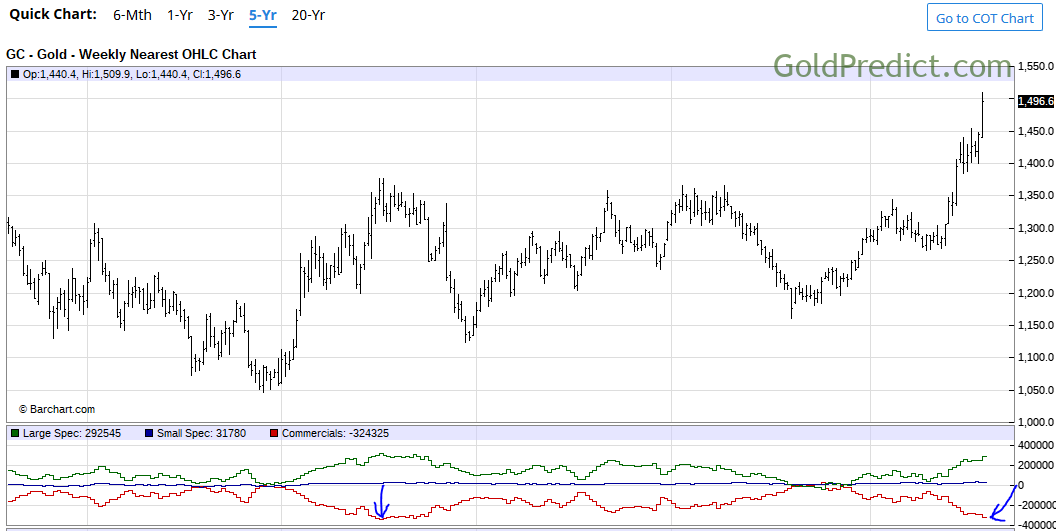Switch to the 3-Yr chart range
Screen dimensions: 1064x531
point(221,15)
